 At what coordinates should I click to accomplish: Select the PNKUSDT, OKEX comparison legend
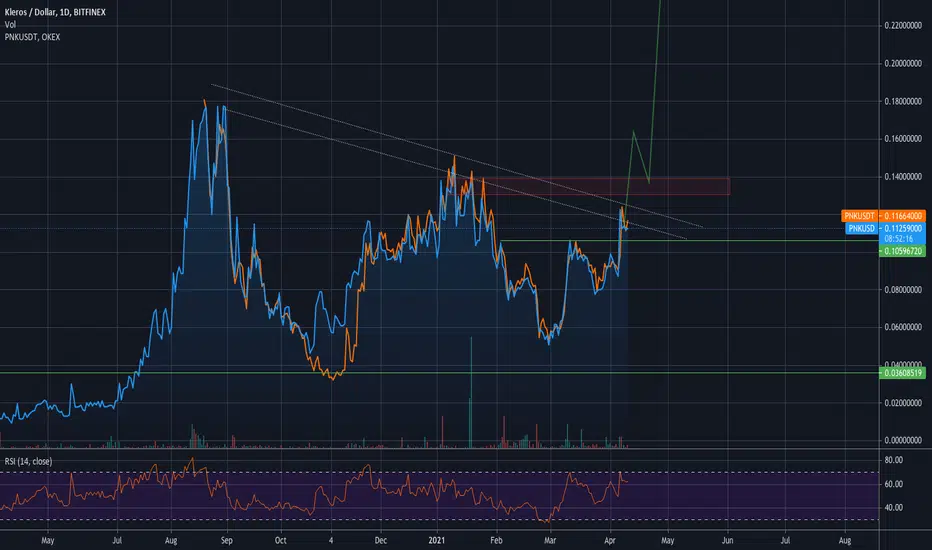(x=32, y=37)
